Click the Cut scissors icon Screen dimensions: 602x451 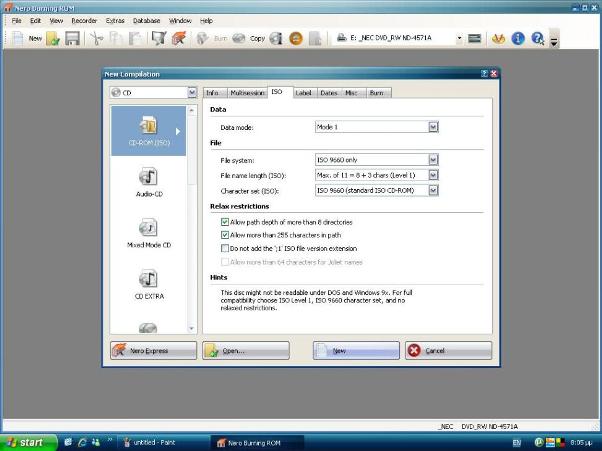97,38
